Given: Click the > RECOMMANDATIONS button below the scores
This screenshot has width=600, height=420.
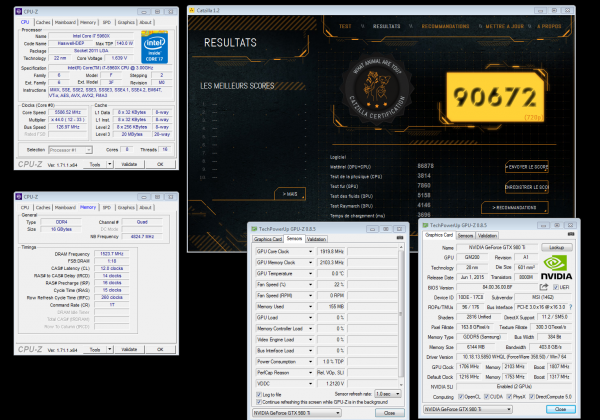Looking at the screenshot, I should click(515, 208).
